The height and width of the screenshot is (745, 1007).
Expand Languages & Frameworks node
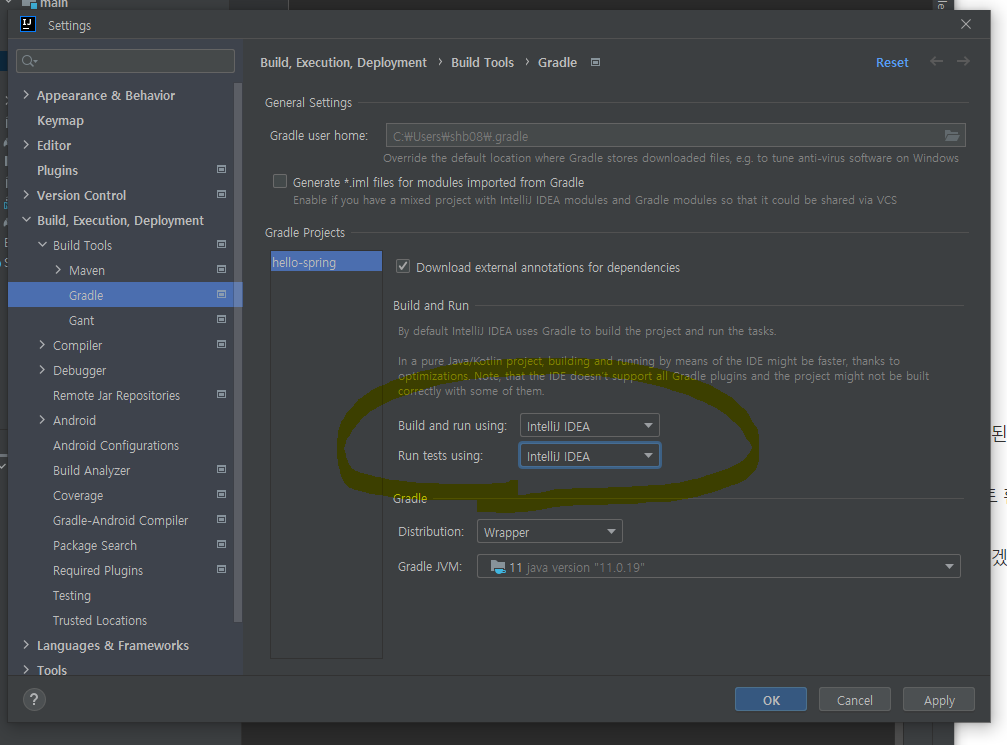click(x=26, y=645)
